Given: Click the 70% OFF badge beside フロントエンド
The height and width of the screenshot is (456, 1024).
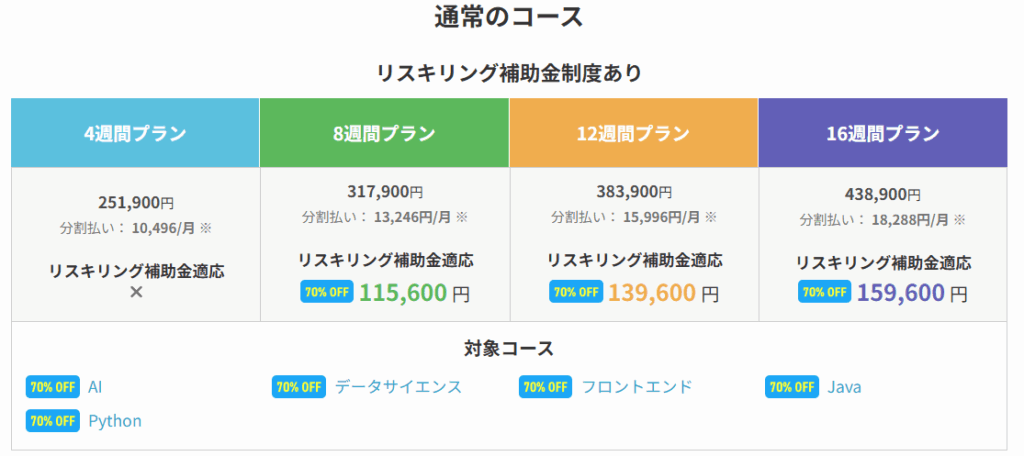Looking at the screenshot, I should pos(545,387).
